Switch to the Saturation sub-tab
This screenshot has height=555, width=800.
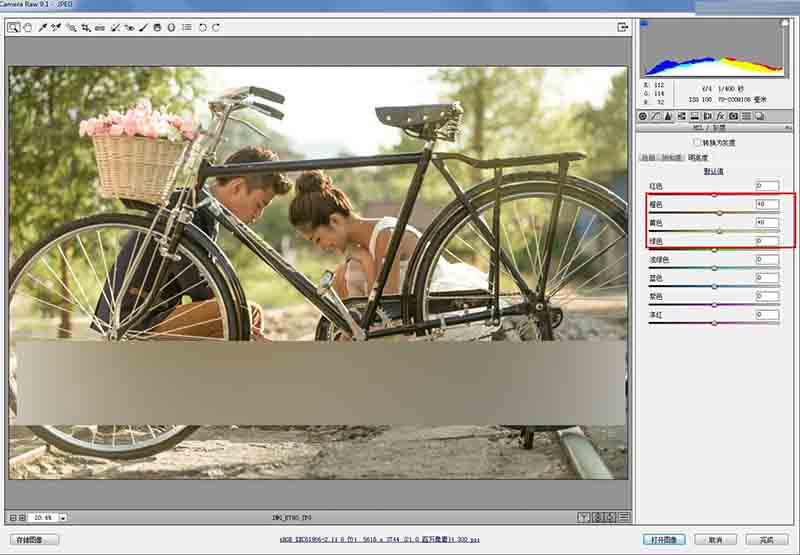(671, 158)
